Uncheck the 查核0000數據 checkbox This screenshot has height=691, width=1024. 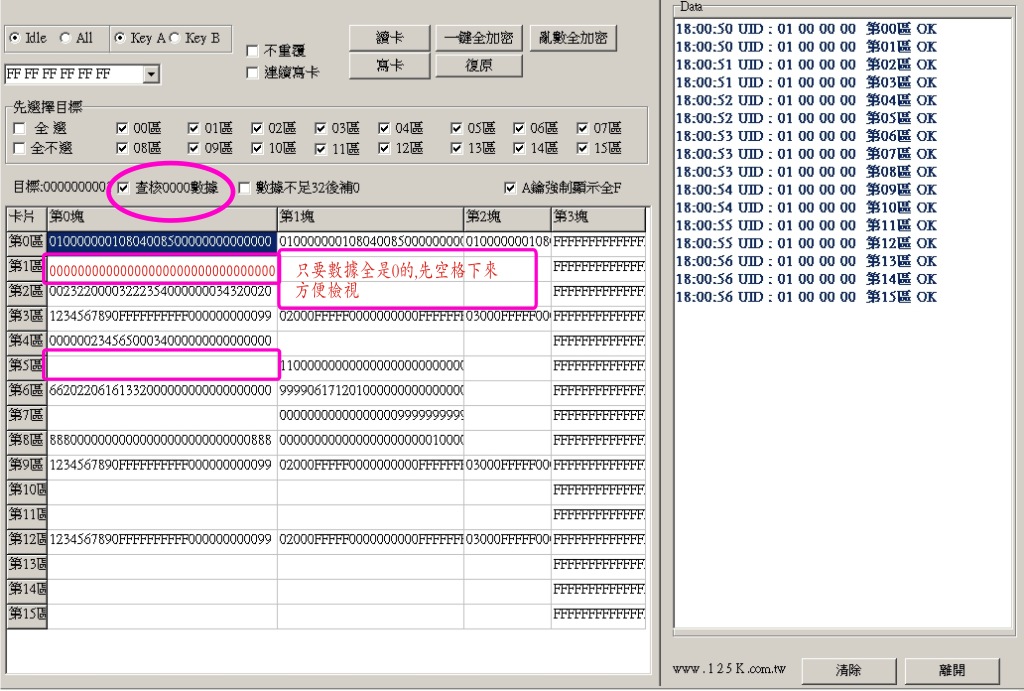pyautogui.click(x=123, y=187)
